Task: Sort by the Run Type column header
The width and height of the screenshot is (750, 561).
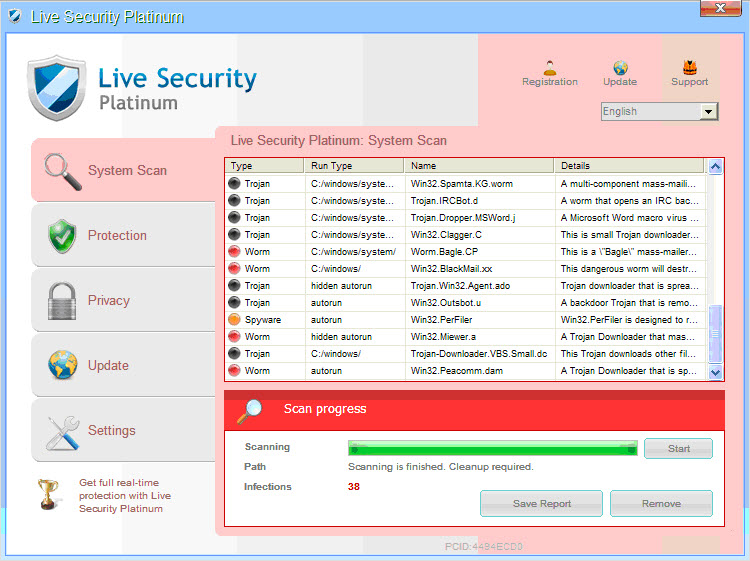Action: (x=354, y=165)
